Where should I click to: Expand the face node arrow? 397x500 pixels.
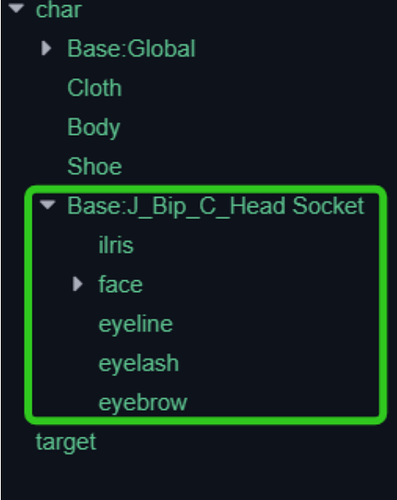point(78,284)
